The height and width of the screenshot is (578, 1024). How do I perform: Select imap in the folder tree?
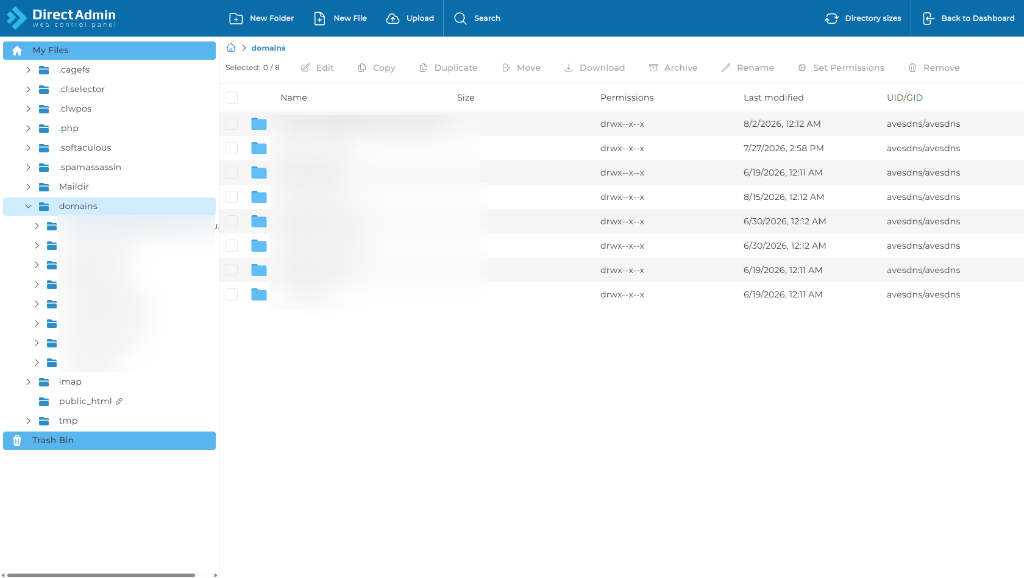pos(70,382)
